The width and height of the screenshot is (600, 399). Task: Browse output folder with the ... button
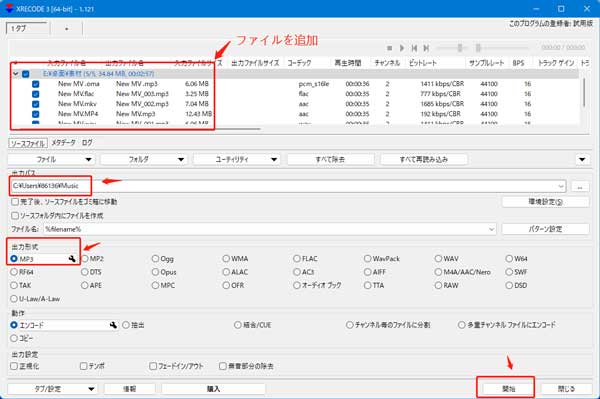[x=580, y=187]
